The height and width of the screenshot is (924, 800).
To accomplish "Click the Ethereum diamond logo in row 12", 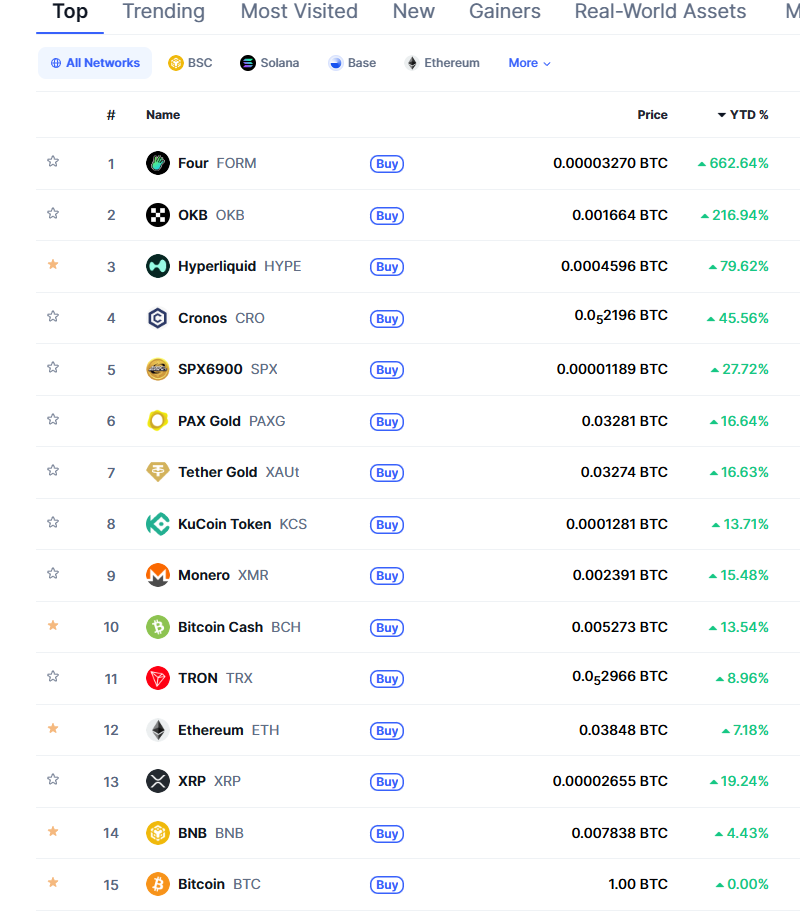I will 157,730.
